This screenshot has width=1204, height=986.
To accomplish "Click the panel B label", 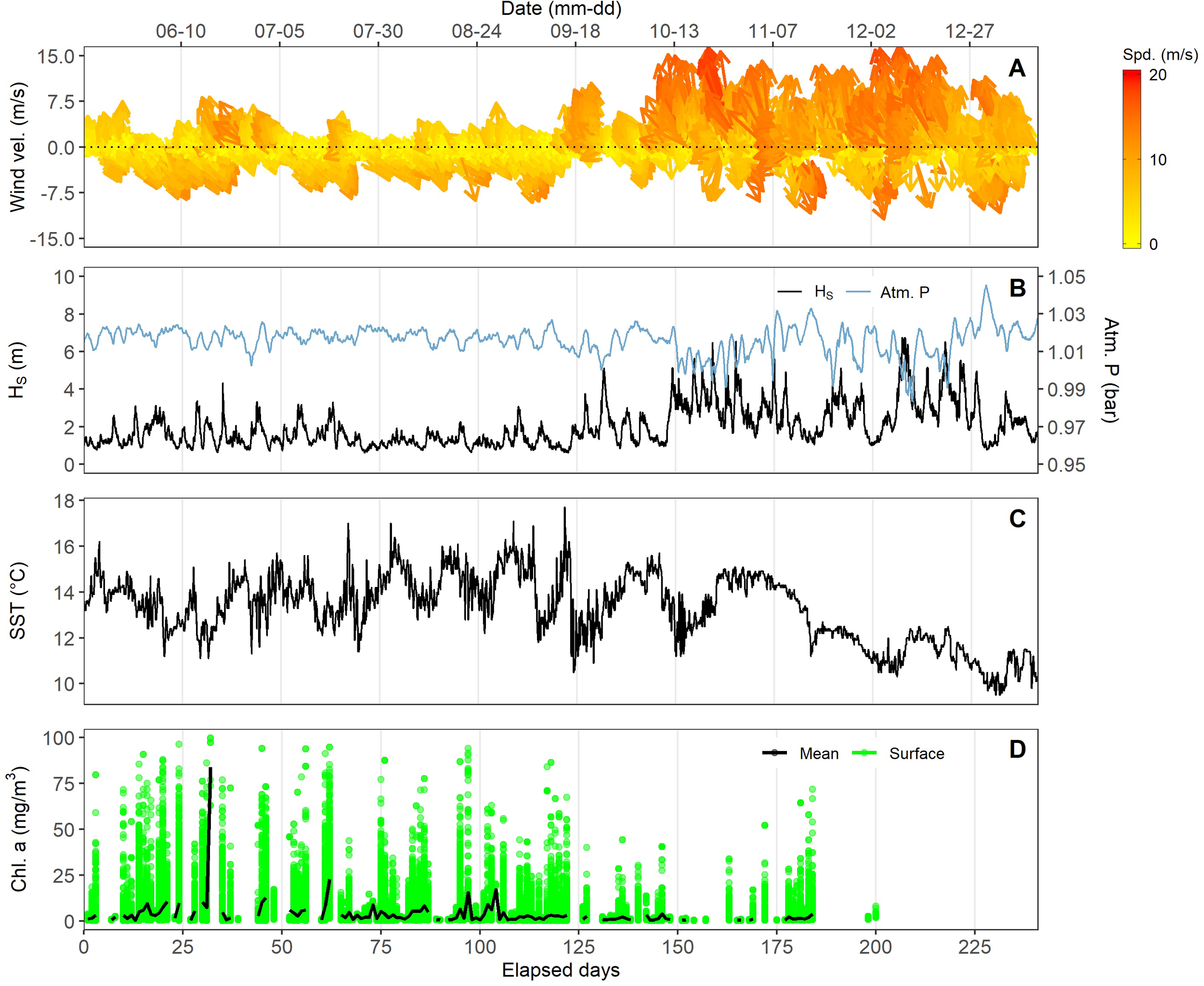I will pyautogui.click(x=1017, y=288).
